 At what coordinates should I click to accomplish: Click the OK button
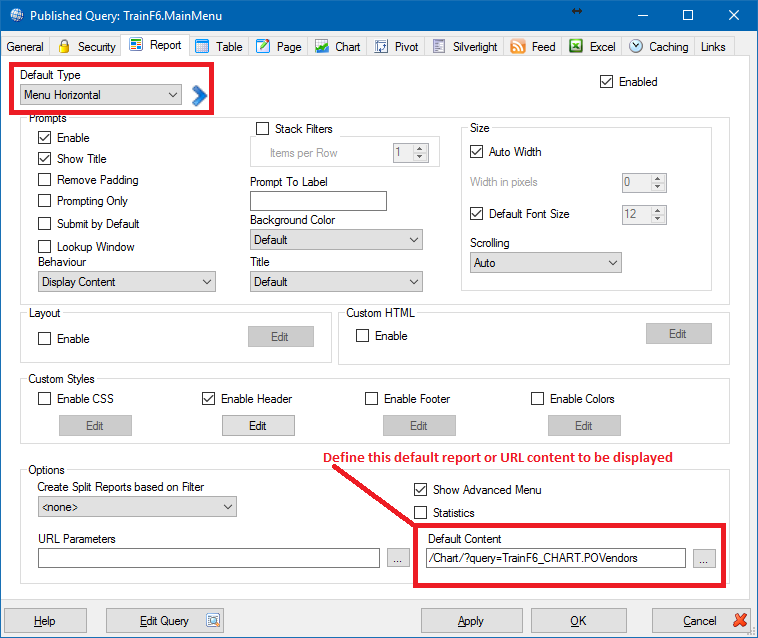click(x=579, y=621)
